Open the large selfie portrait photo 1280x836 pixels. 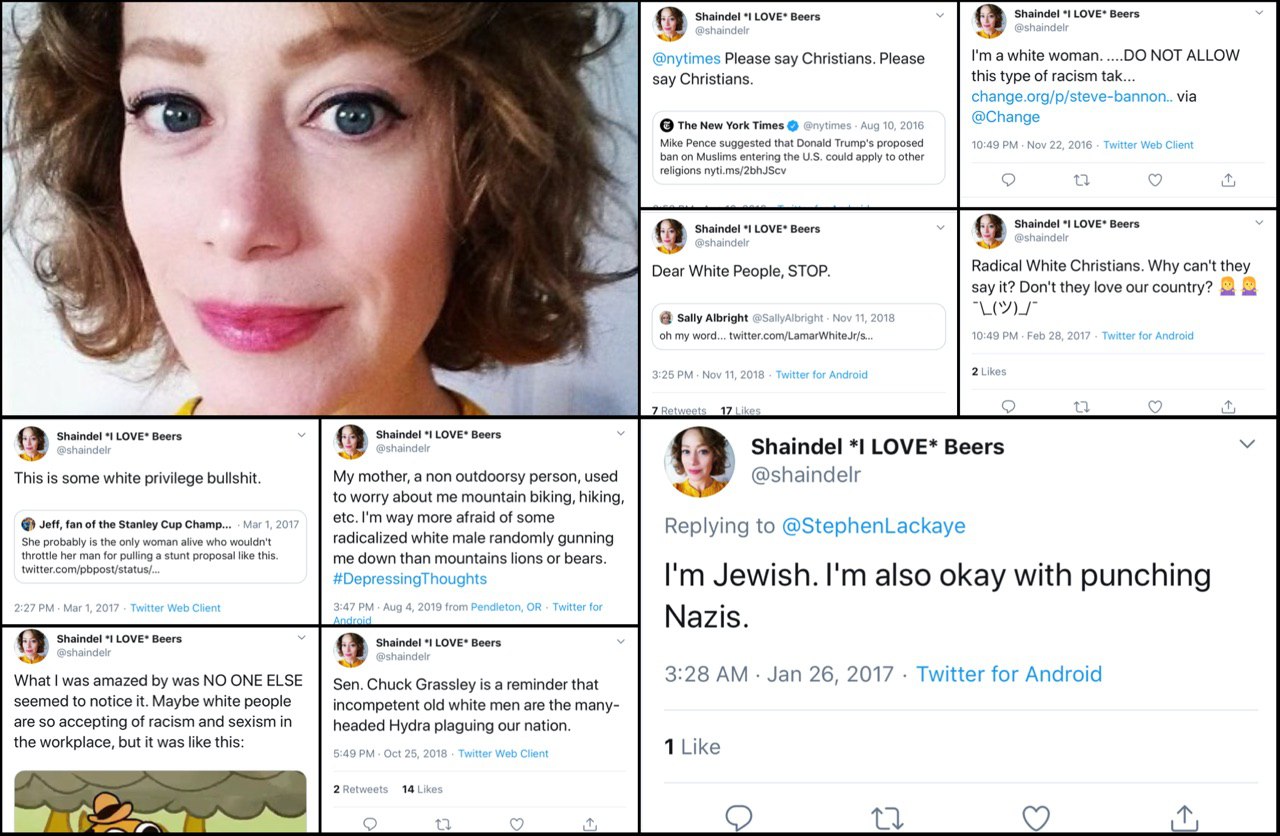(319, 208)
